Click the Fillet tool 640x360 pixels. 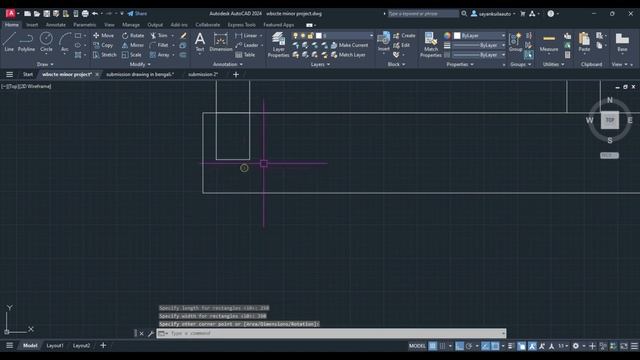(x=159, y=45)
